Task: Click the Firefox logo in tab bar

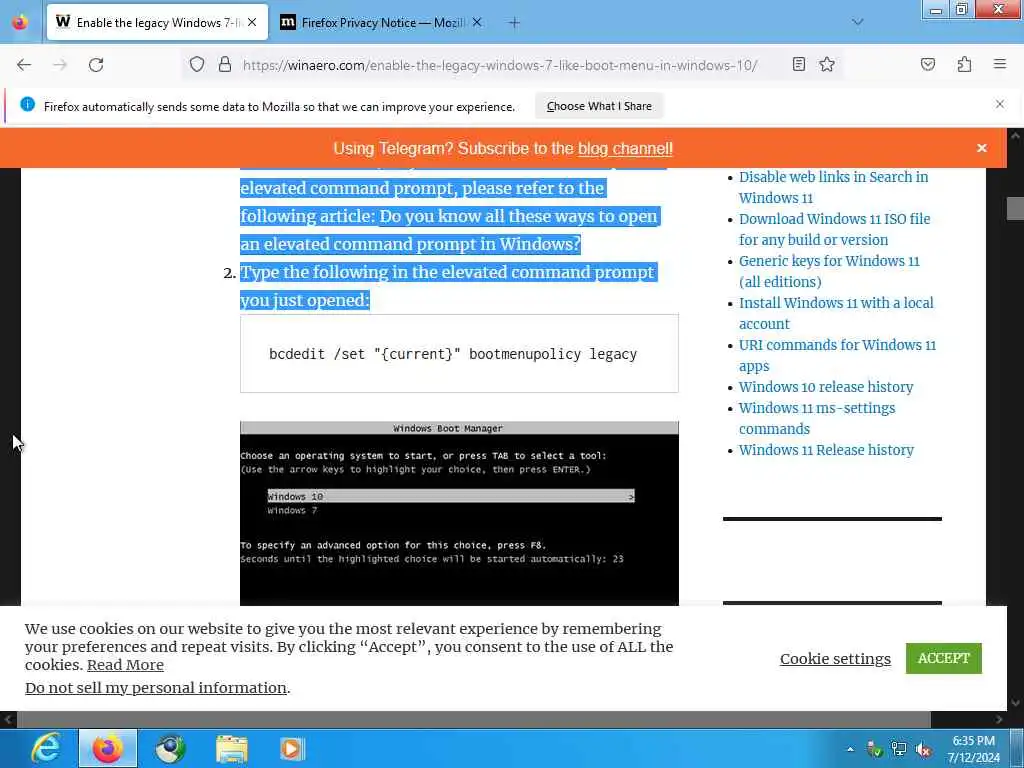Action: [x=20, y=22]
